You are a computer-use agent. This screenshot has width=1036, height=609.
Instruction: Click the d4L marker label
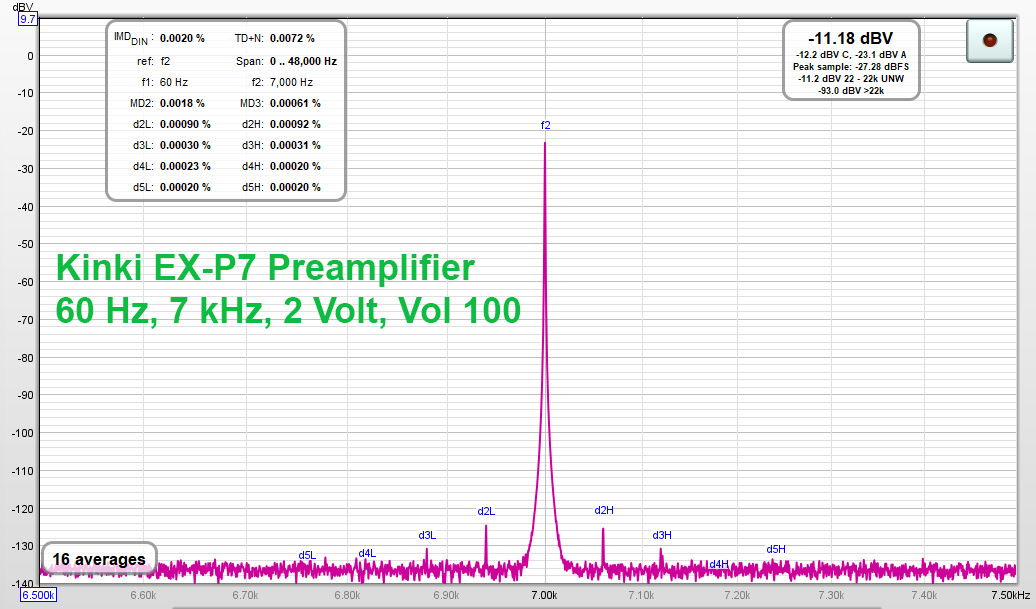pos(367,554)
